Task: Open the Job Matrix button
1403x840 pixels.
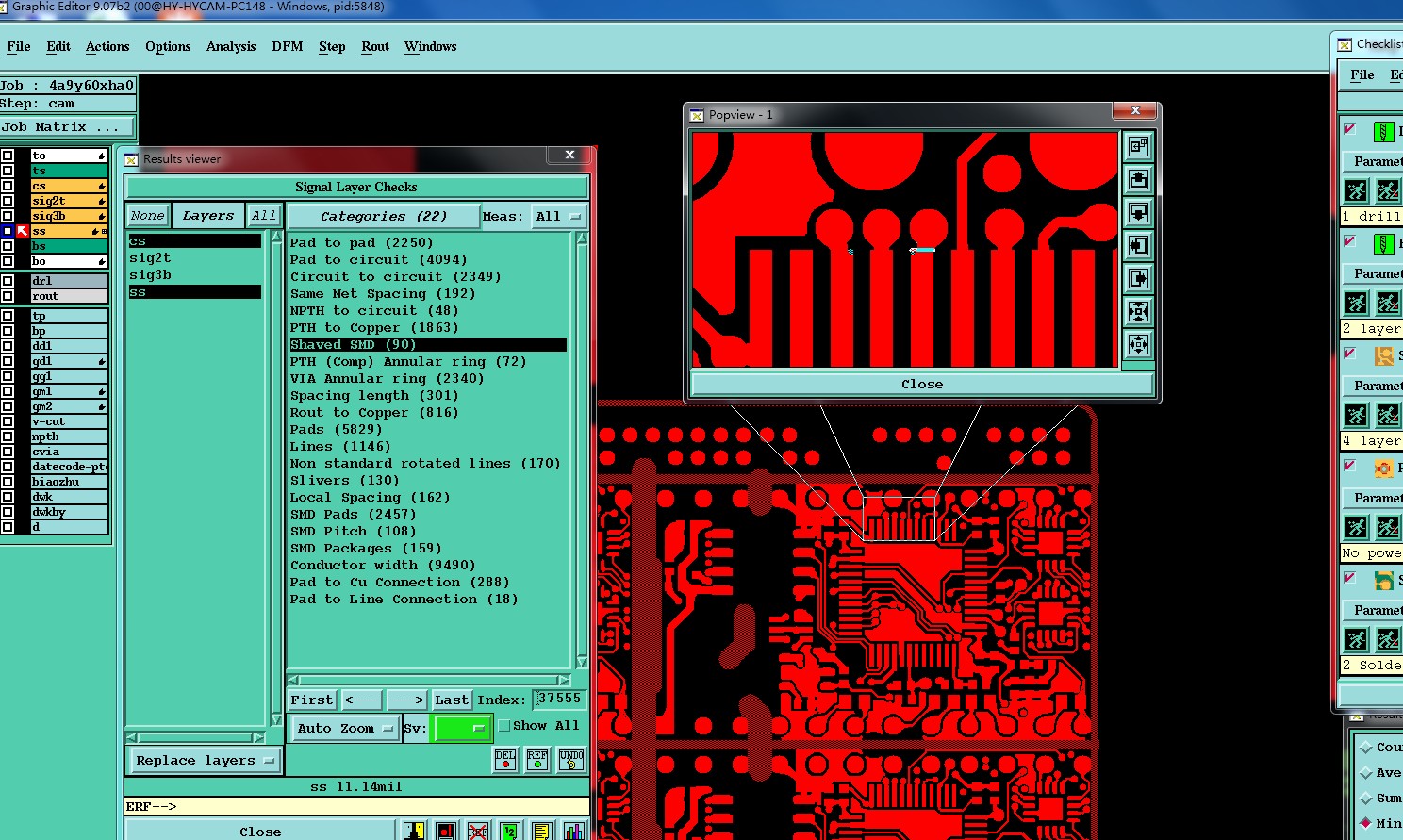Action: [x=67, y=126]
